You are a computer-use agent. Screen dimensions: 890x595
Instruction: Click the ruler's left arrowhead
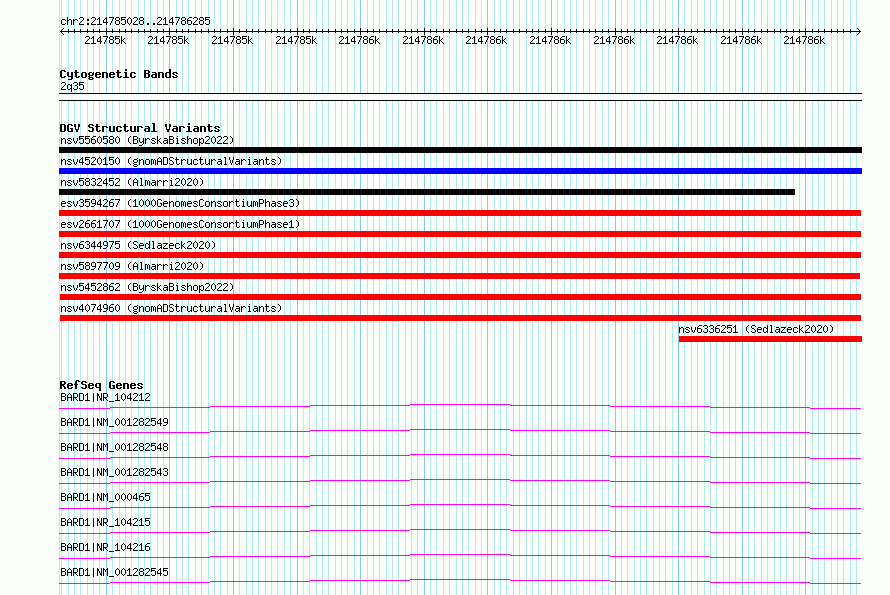point(62,32)
